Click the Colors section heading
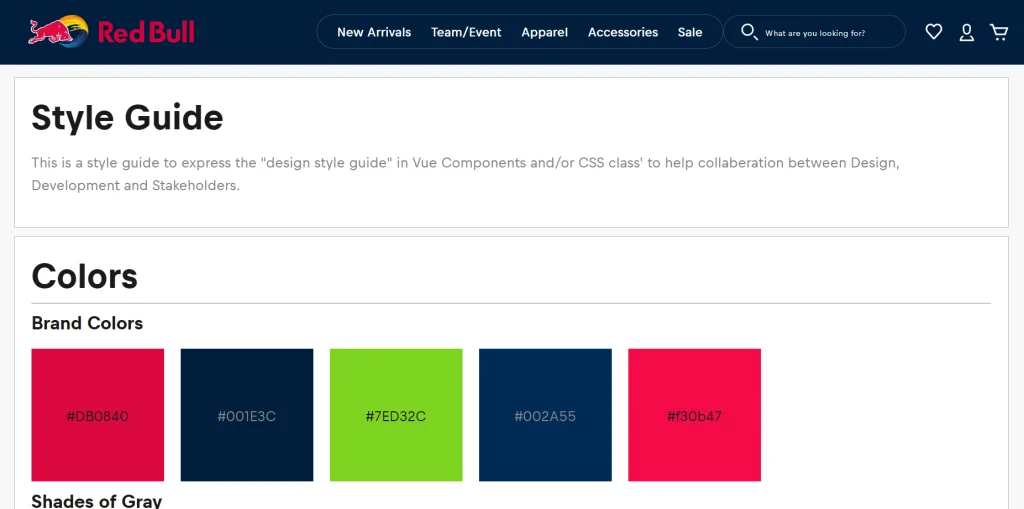1024x509 pixels. (85, 276)
